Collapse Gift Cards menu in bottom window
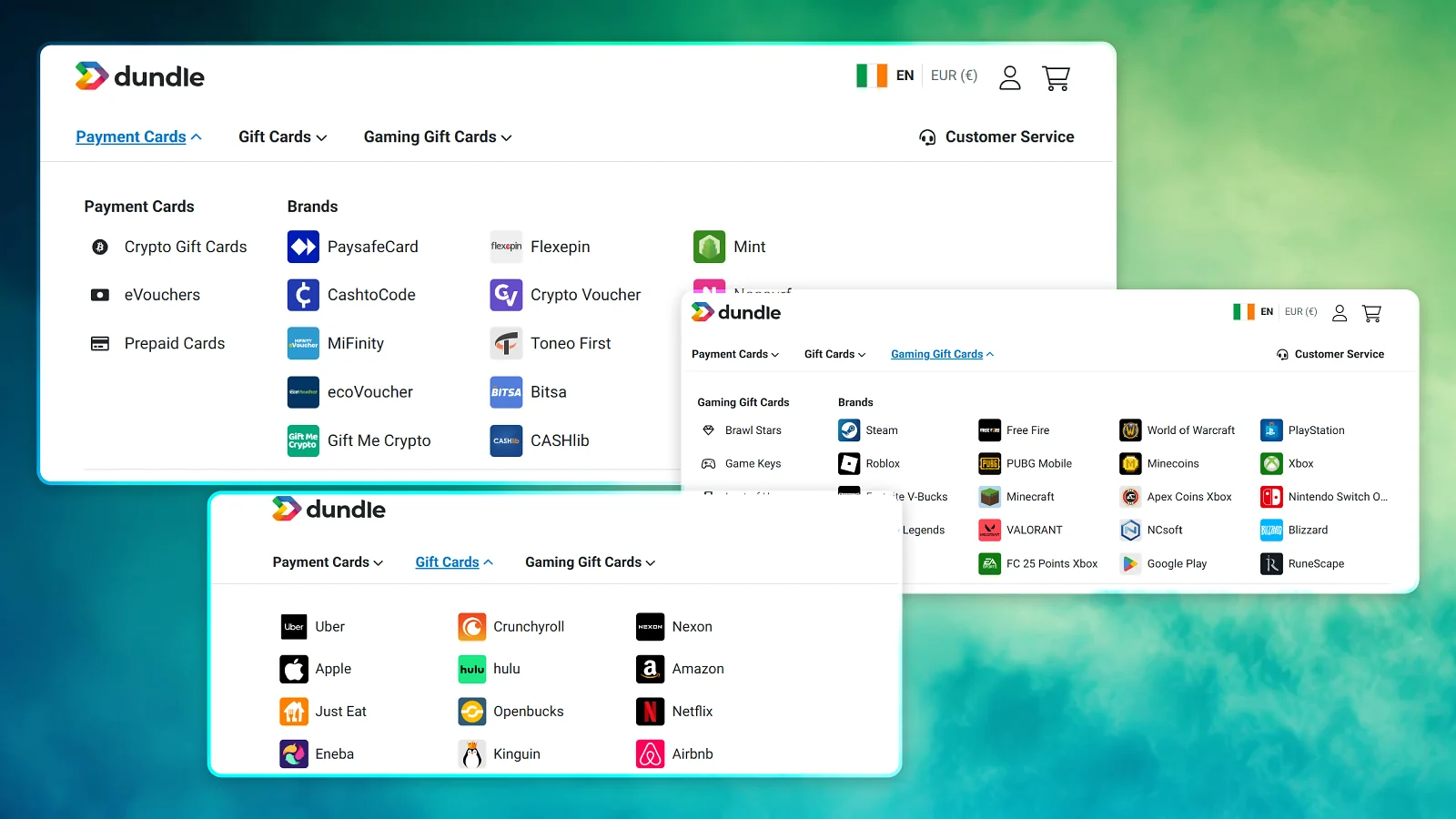Screen dimensions: 1456x819 (x=454, y=562)
